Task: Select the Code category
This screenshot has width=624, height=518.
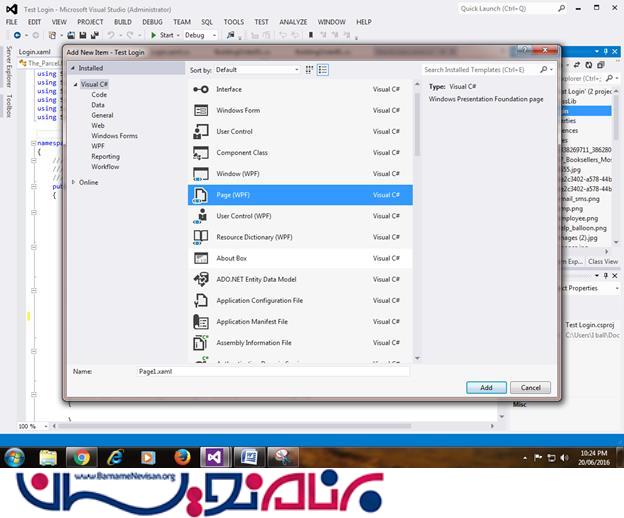Action: pos(99,95)
